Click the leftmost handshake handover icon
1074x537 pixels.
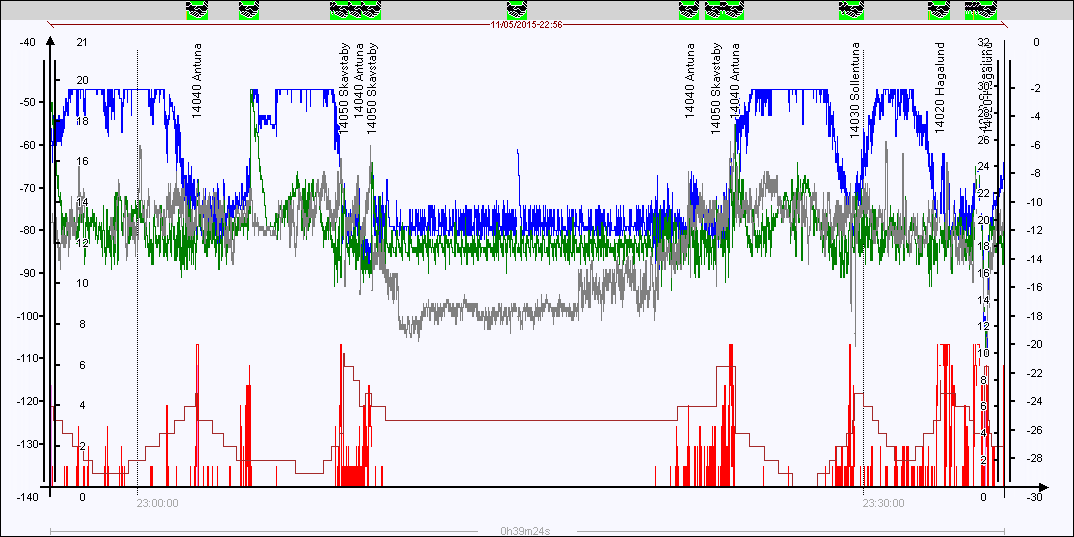tap(197, 10)
